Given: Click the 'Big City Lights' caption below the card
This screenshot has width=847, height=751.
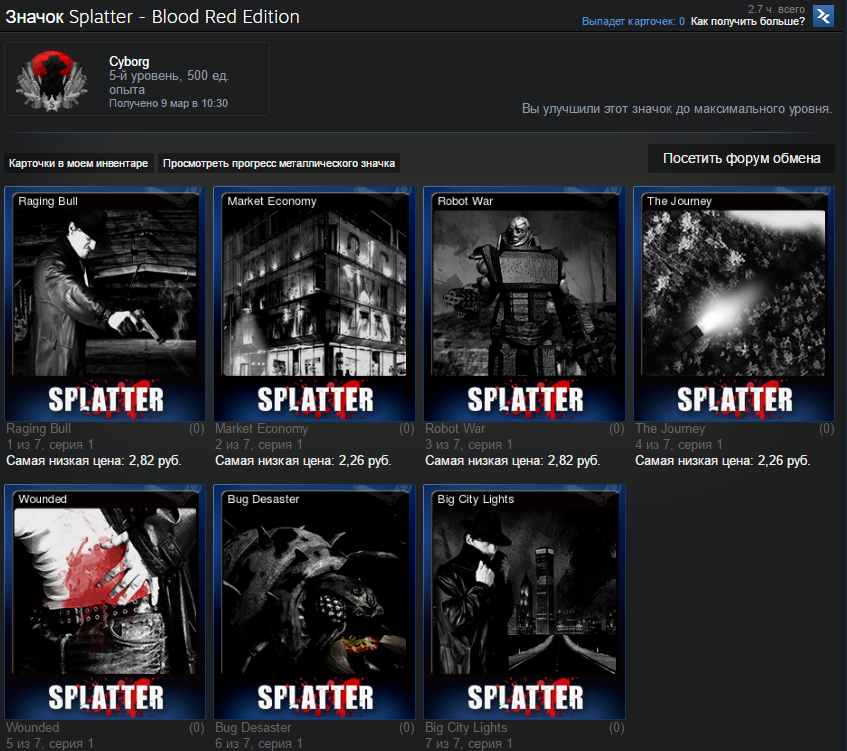Looking at the screenshot, I should click(466, 727).
